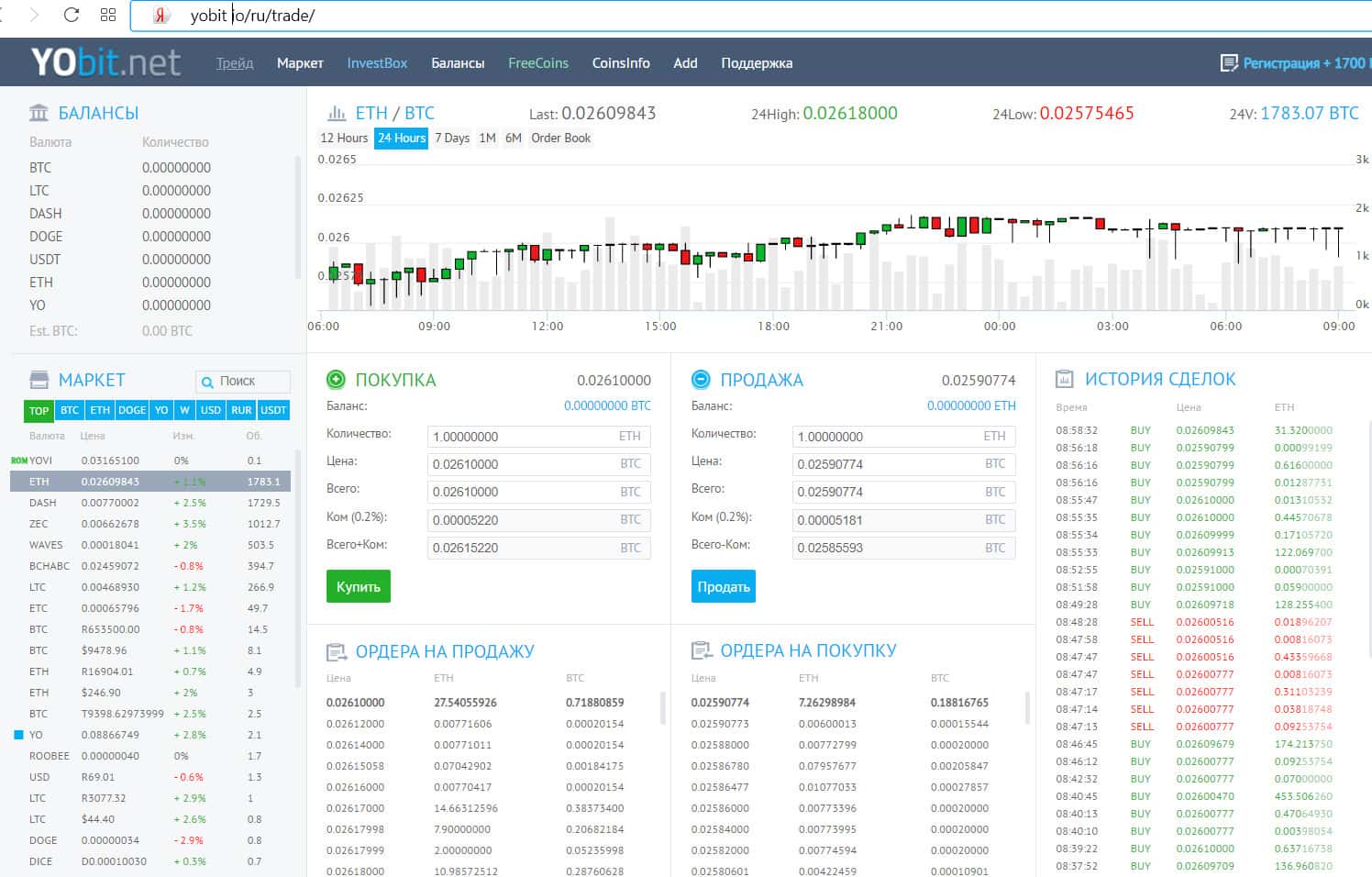Click the blue minus sell icon
Screen dimensions: 1372x877
(701, 379)
